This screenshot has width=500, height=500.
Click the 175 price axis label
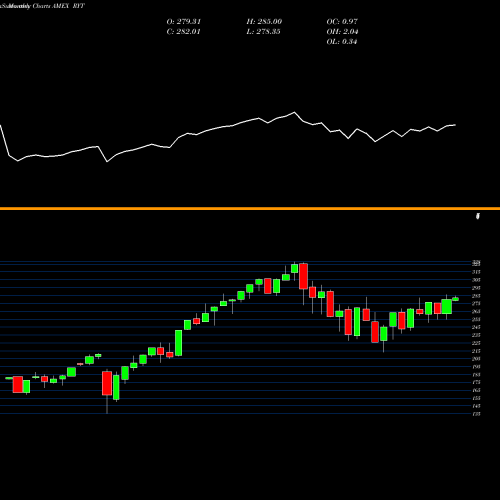476,382
